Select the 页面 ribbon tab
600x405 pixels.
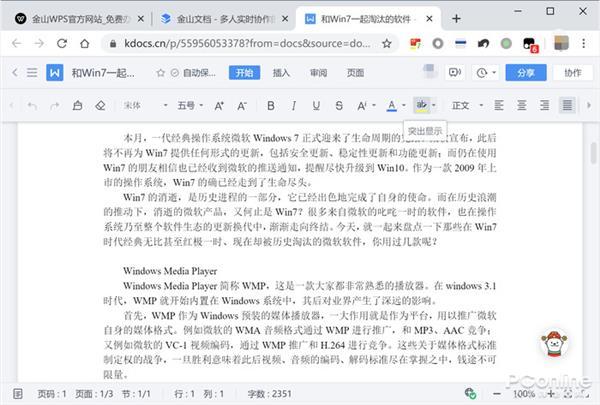(355, 73)
